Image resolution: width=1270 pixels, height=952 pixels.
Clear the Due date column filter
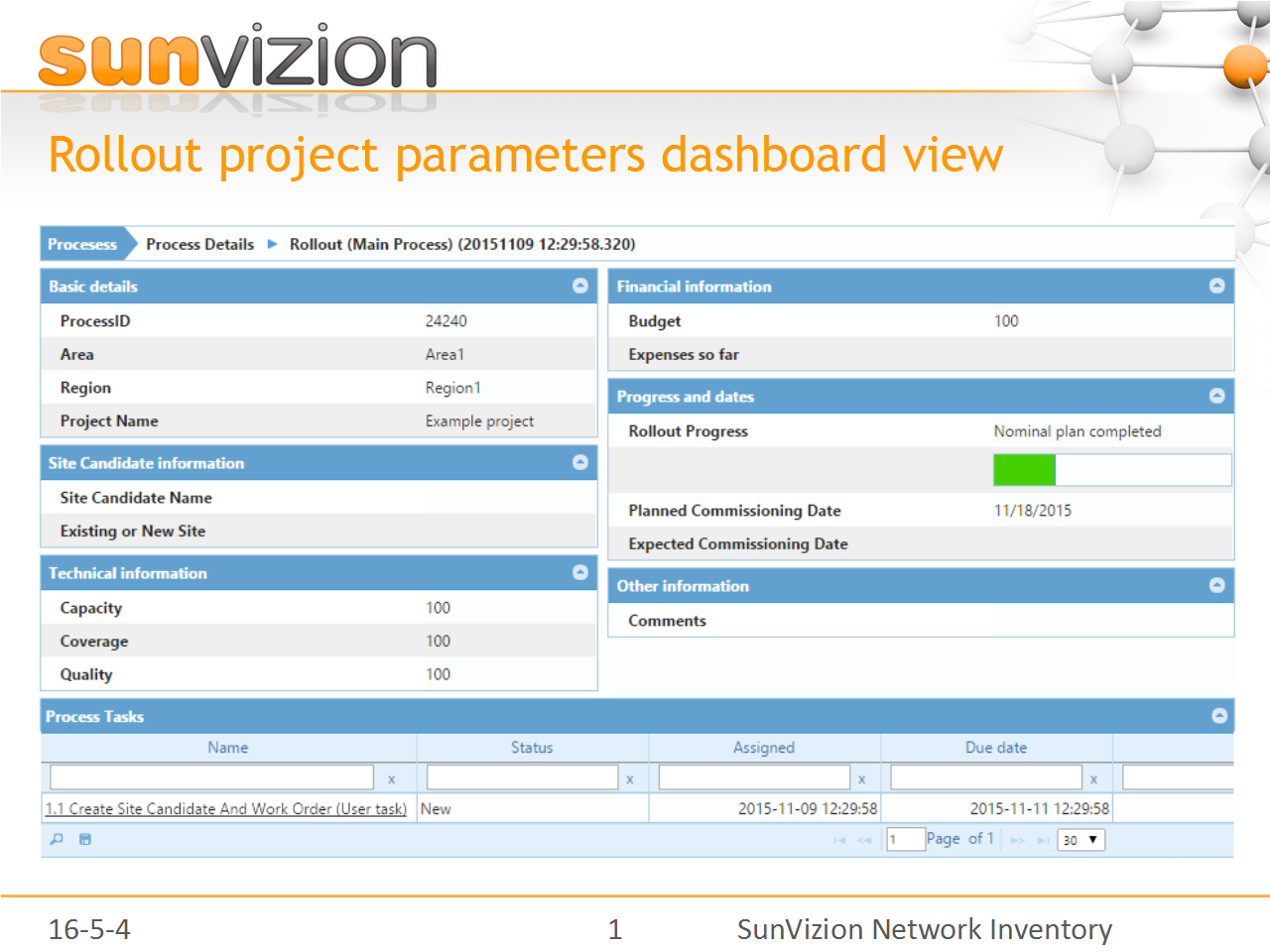[x=1093, y=779]
